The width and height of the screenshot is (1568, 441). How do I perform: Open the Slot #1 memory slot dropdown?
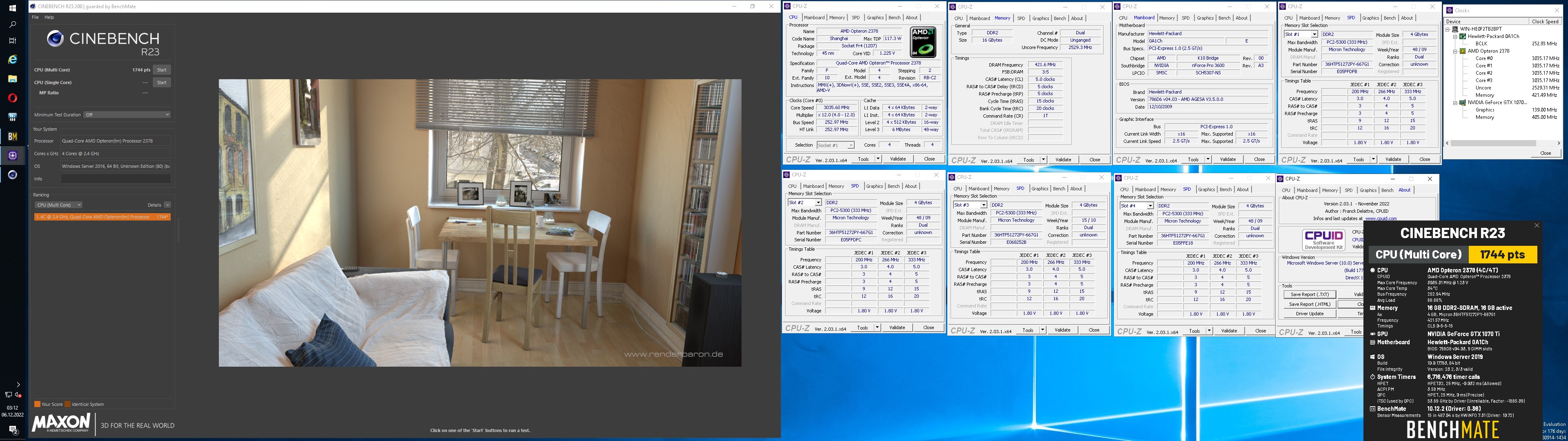tap(1301, 35)
